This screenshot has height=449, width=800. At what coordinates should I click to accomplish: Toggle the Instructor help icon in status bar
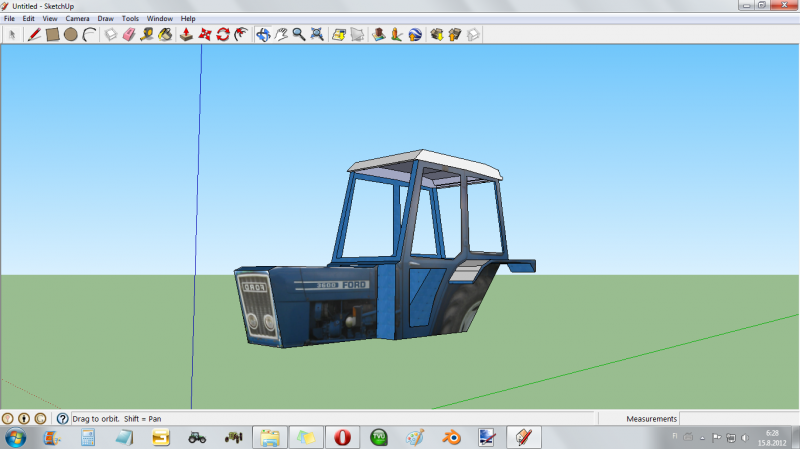62,419
